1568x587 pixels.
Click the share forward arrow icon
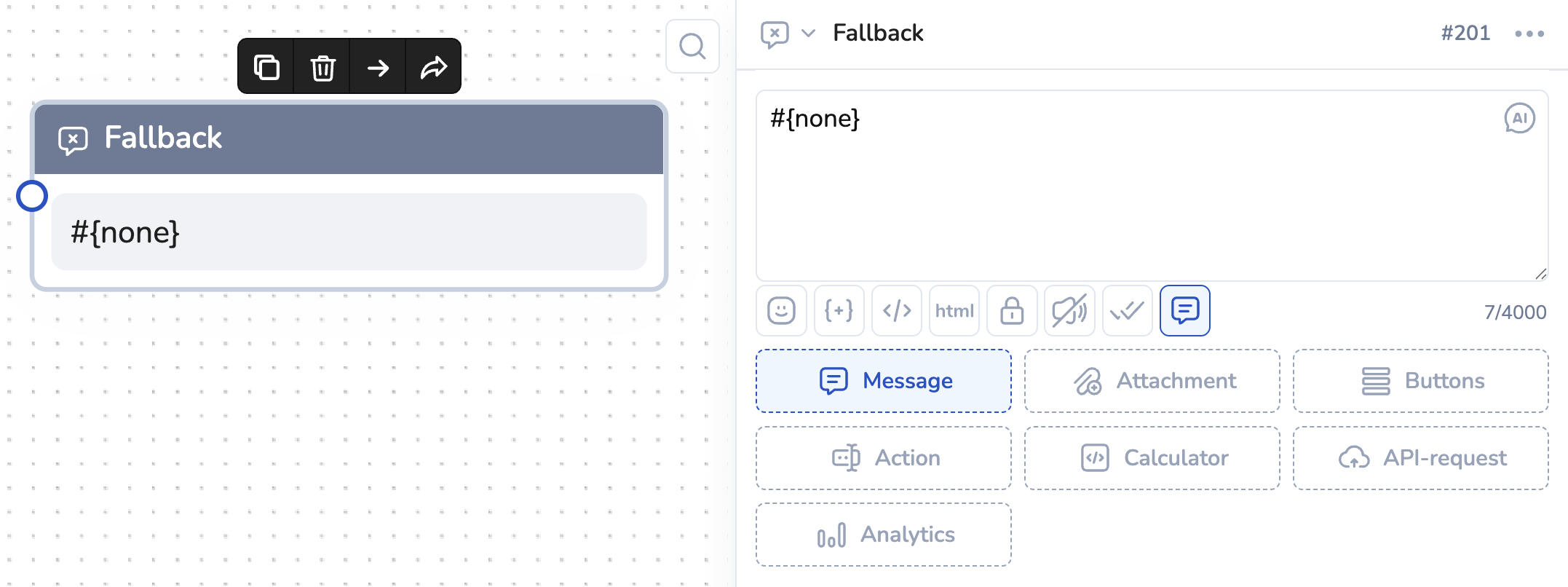pyautogui.click(x=434, y=67)
